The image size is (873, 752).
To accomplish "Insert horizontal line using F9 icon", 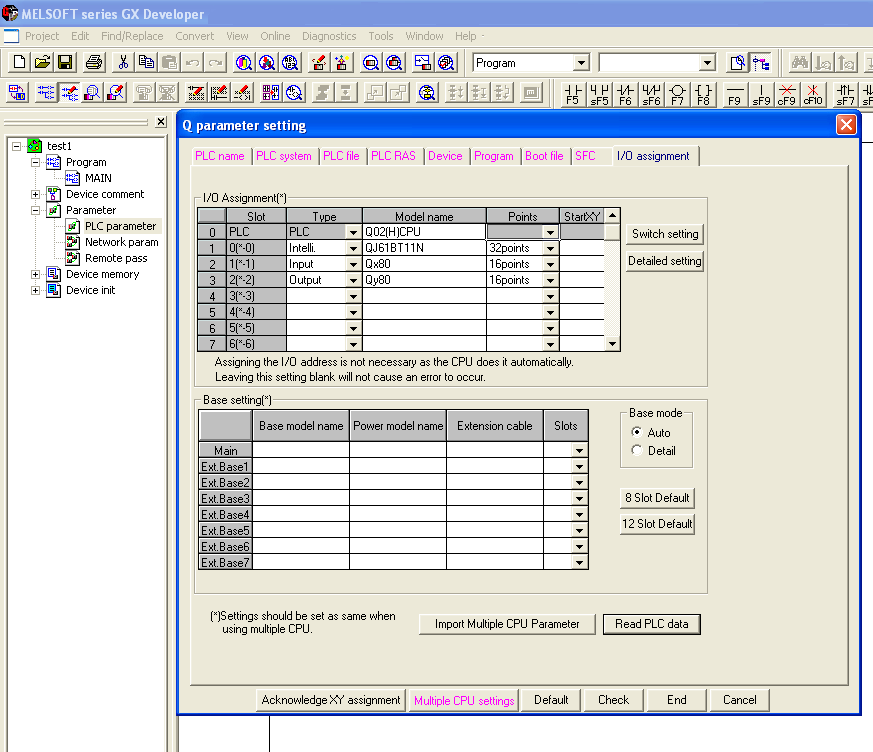I will [x=734, y=94].
